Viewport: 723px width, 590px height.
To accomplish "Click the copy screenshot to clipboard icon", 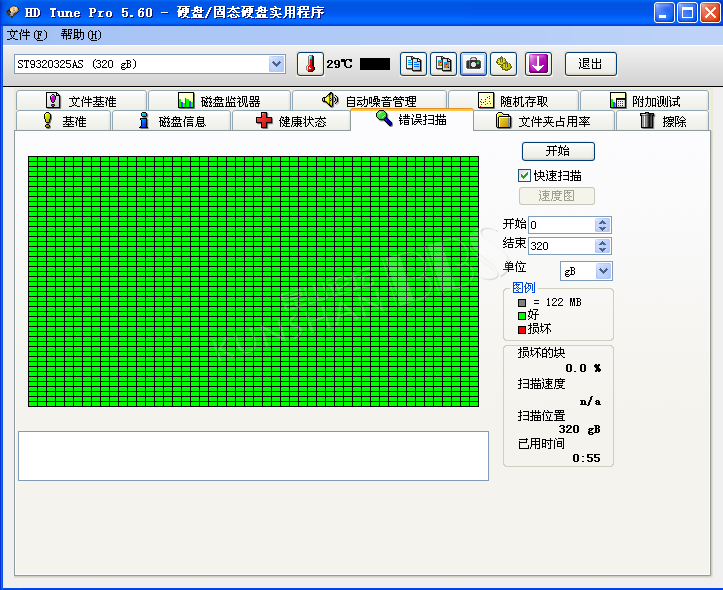I will (x=443, y=64).
